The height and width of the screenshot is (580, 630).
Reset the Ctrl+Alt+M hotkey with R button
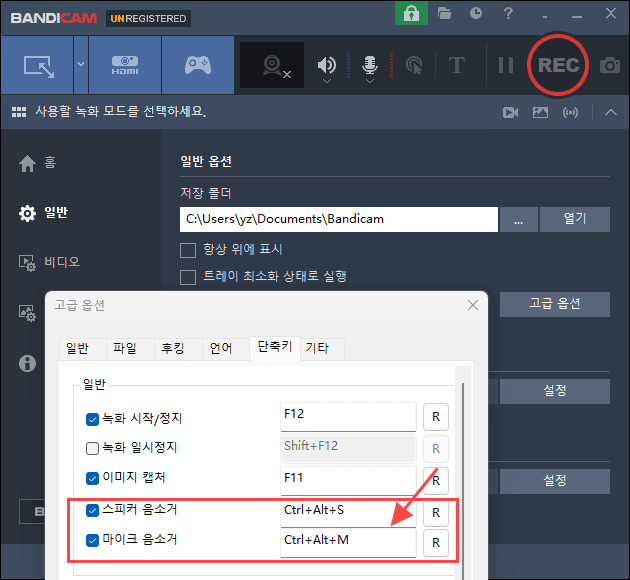coord(436,543)
